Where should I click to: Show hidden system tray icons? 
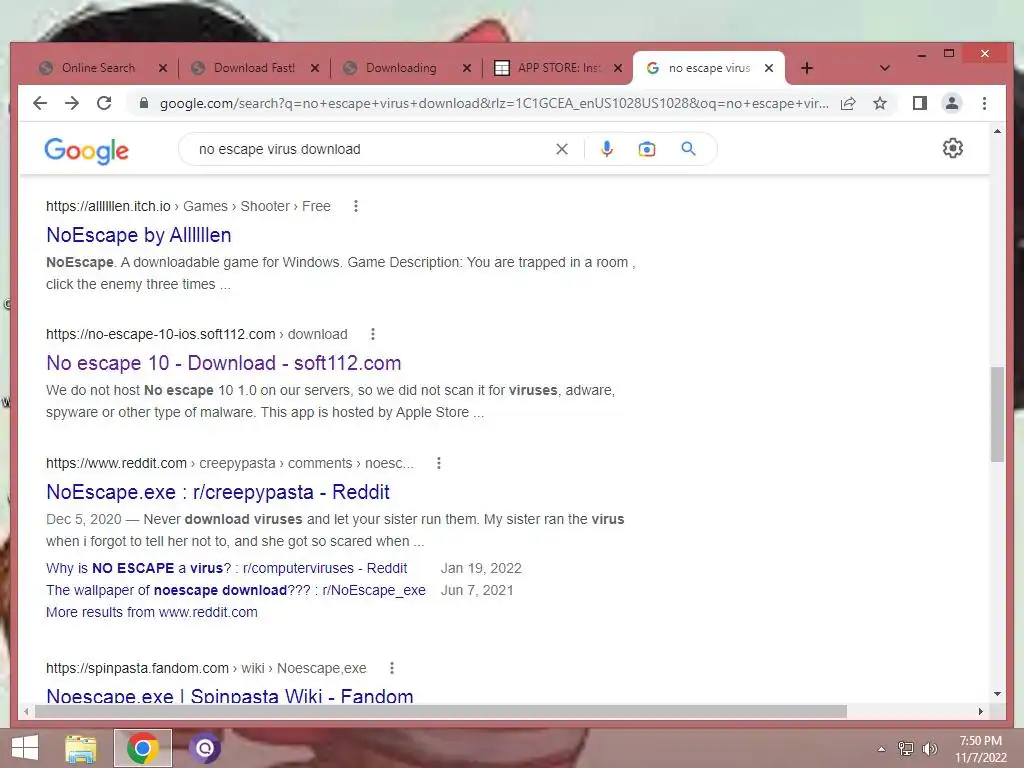coord(882,749)
